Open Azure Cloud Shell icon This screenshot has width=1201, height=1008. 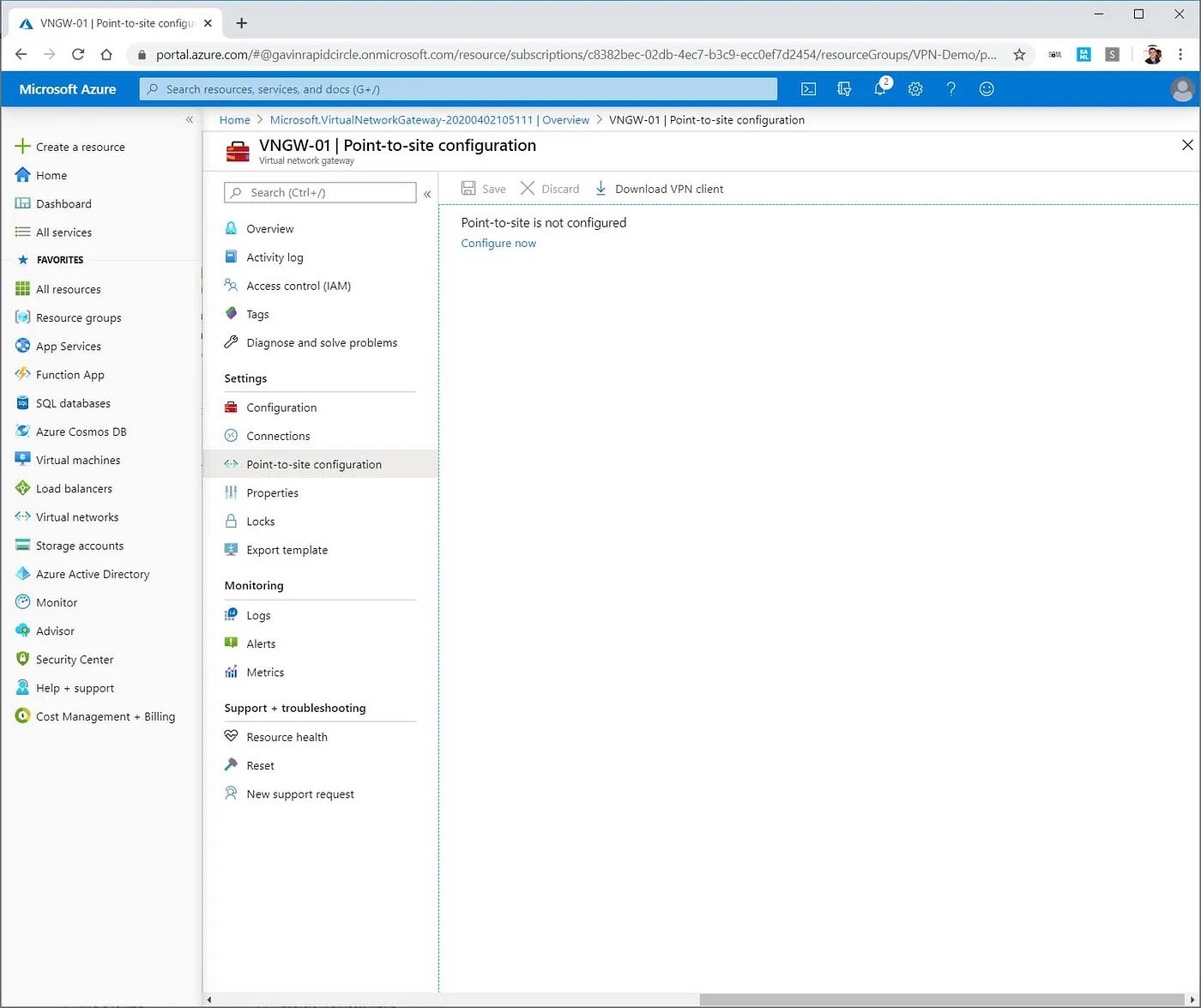(x=808, y=89)
